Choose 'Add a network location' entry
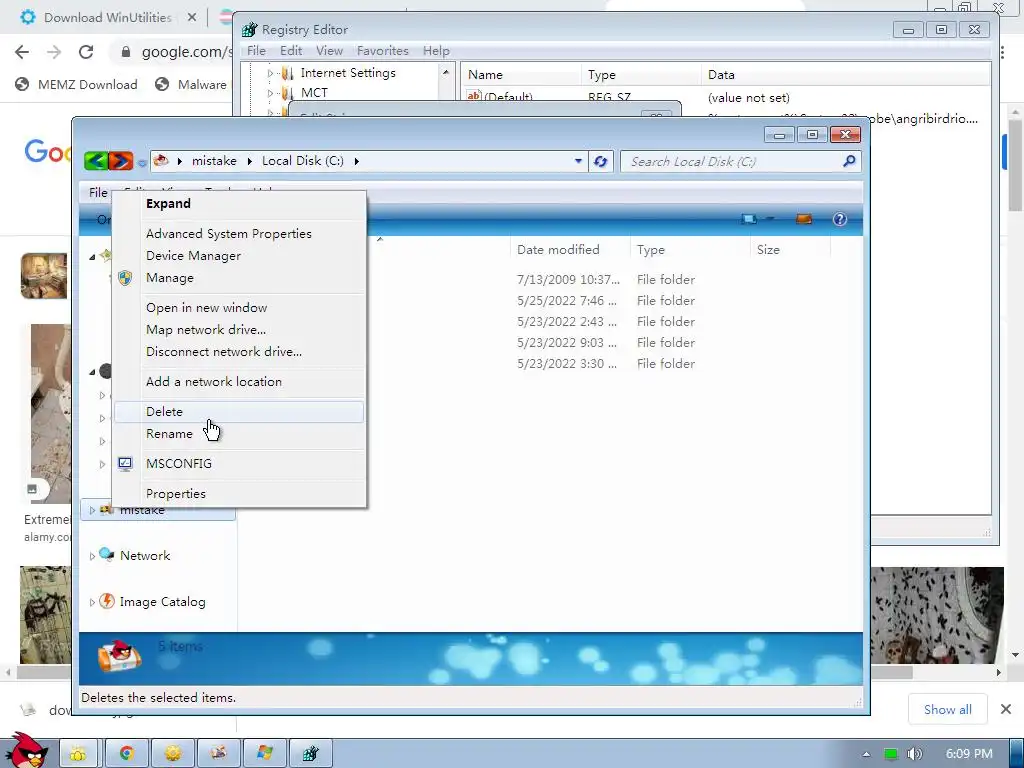 pos(239,382)
